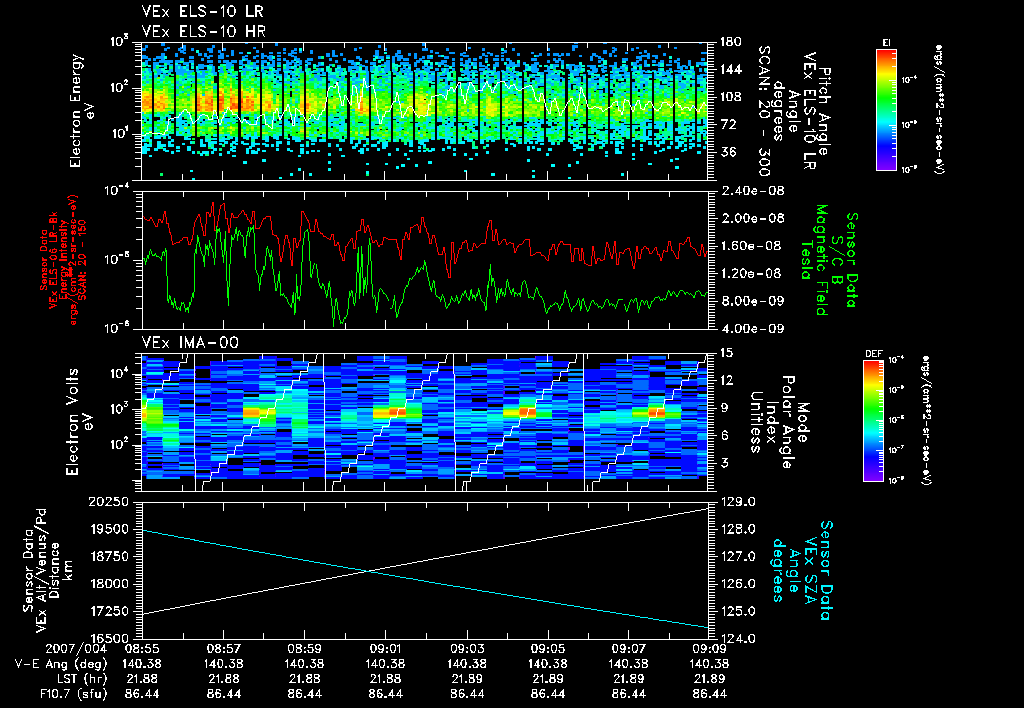1024x708 pixels.
Task: Click the altitude and SZA line plot panel
Action: (x=425, y=570)
